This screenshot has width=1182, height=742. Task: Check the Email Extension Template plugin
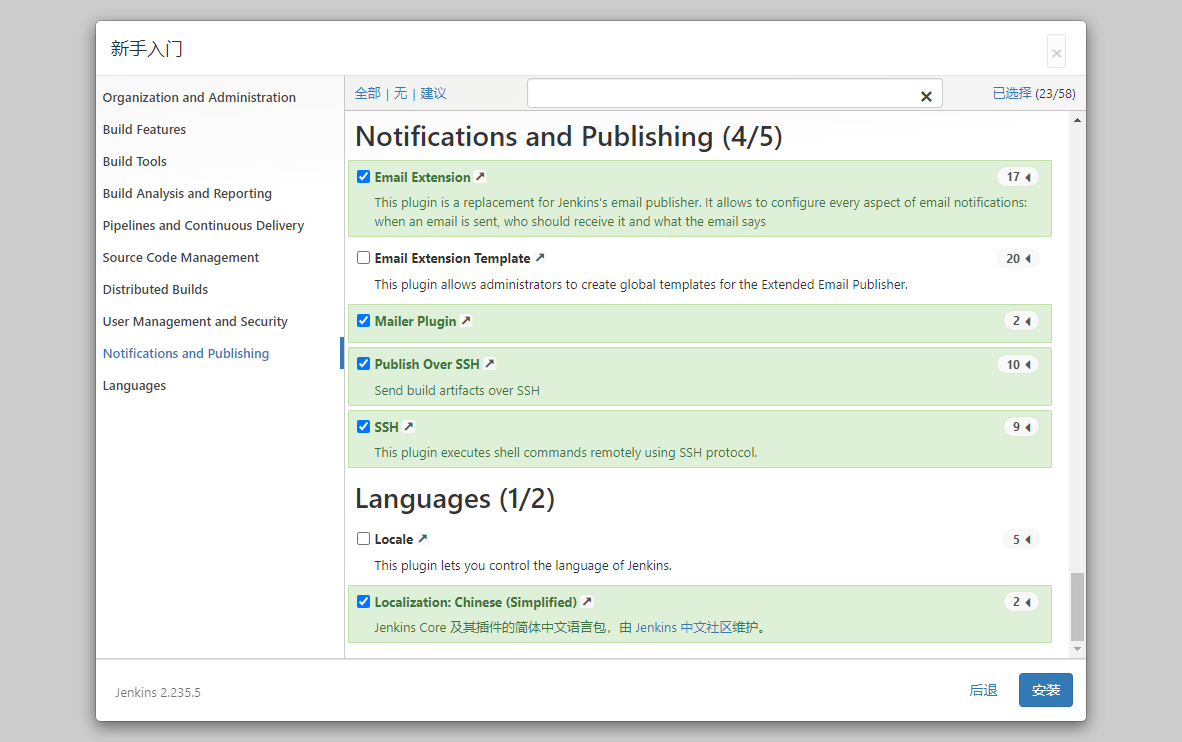(363, 258)
